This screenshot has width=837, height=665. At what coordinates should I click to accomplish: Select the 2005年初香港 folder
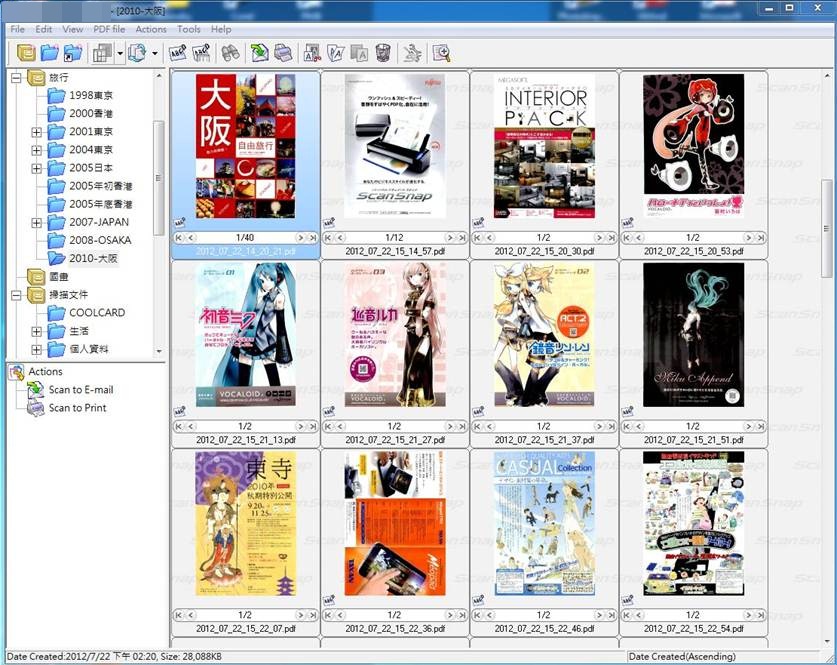pos(100,186)
